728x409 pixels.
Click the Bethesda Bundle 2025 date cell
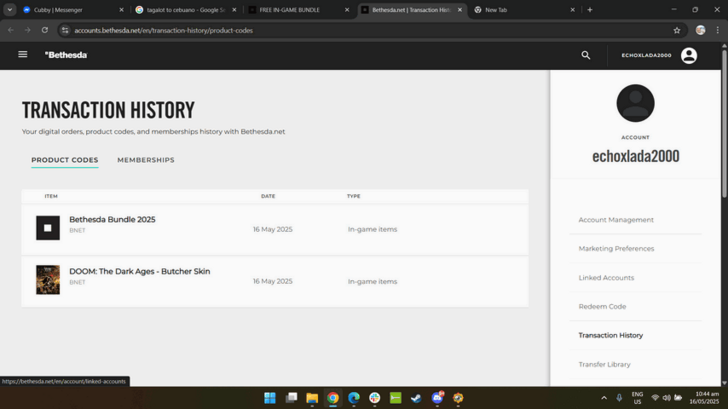pyautogui.click(x=273, y=229)
